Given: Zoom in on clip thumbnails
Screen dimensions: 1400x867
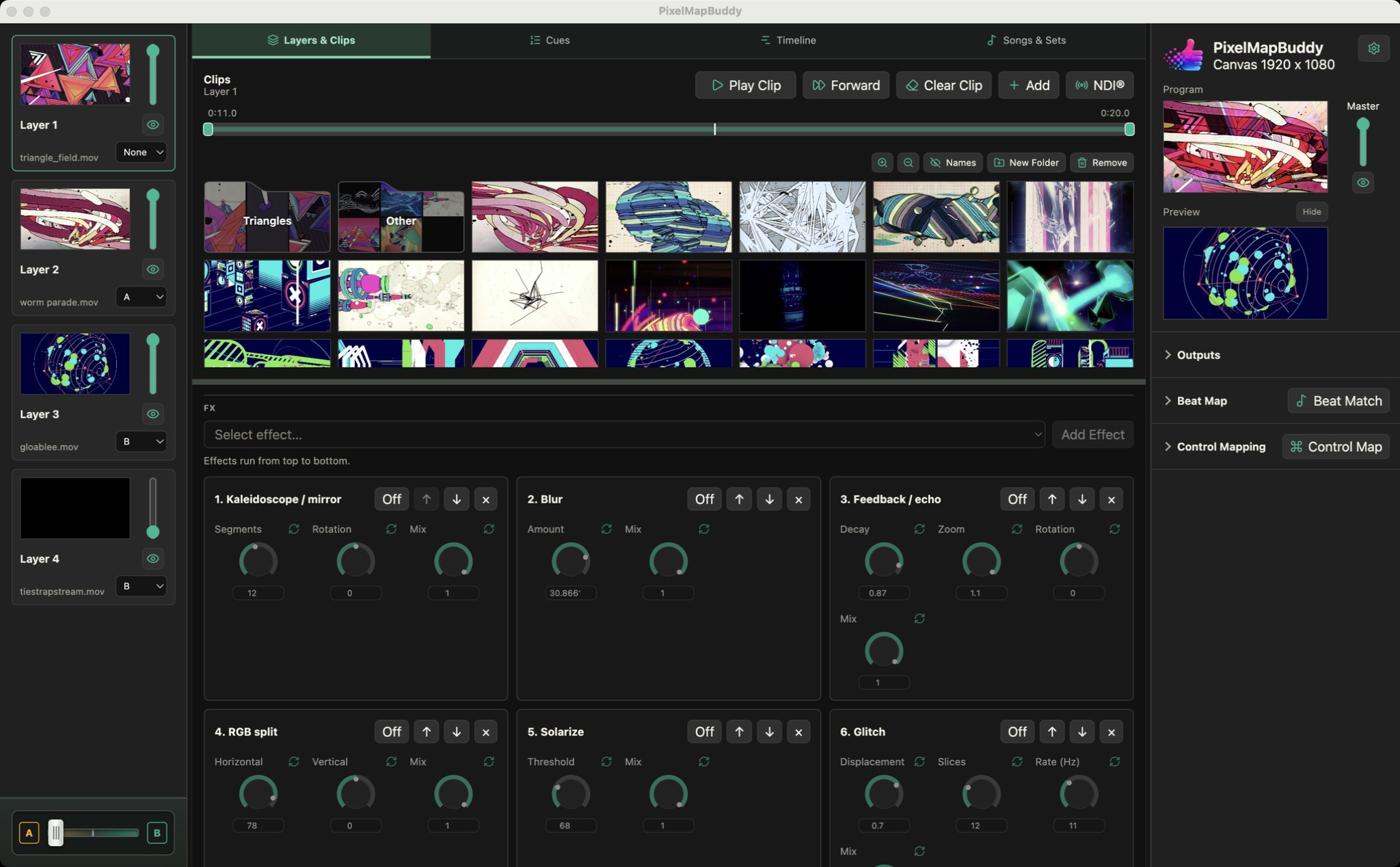Looking at the screenshot, I should click(883, 163).
